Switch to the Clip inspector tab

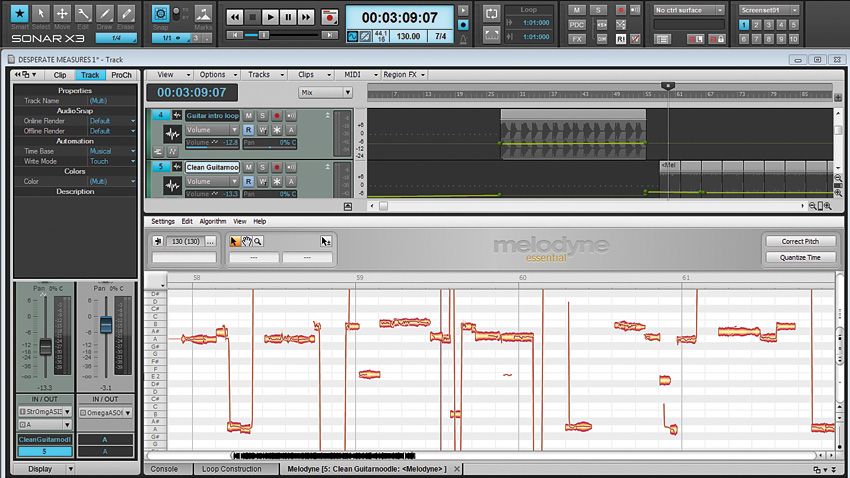60,75
